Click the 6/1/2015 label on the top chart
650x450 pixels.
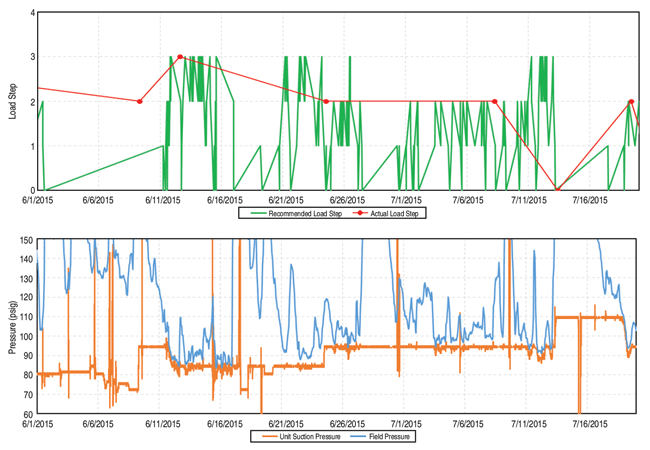pos(36,200)
